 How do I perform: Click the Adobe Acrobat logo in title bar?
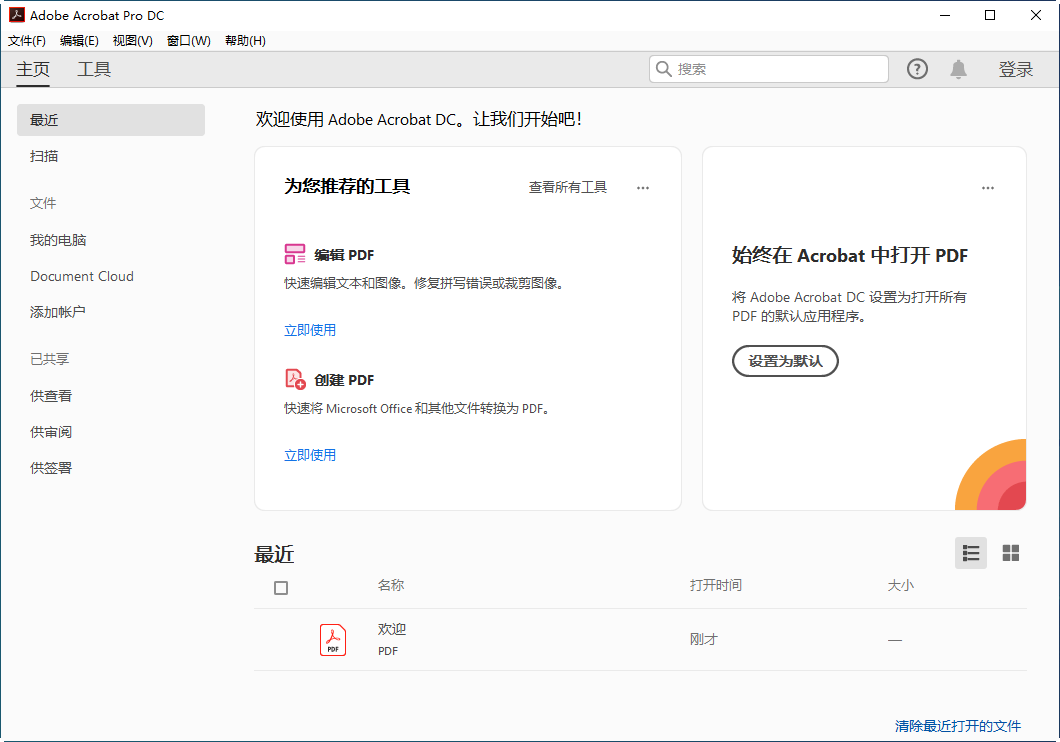[x=17, y=15]
